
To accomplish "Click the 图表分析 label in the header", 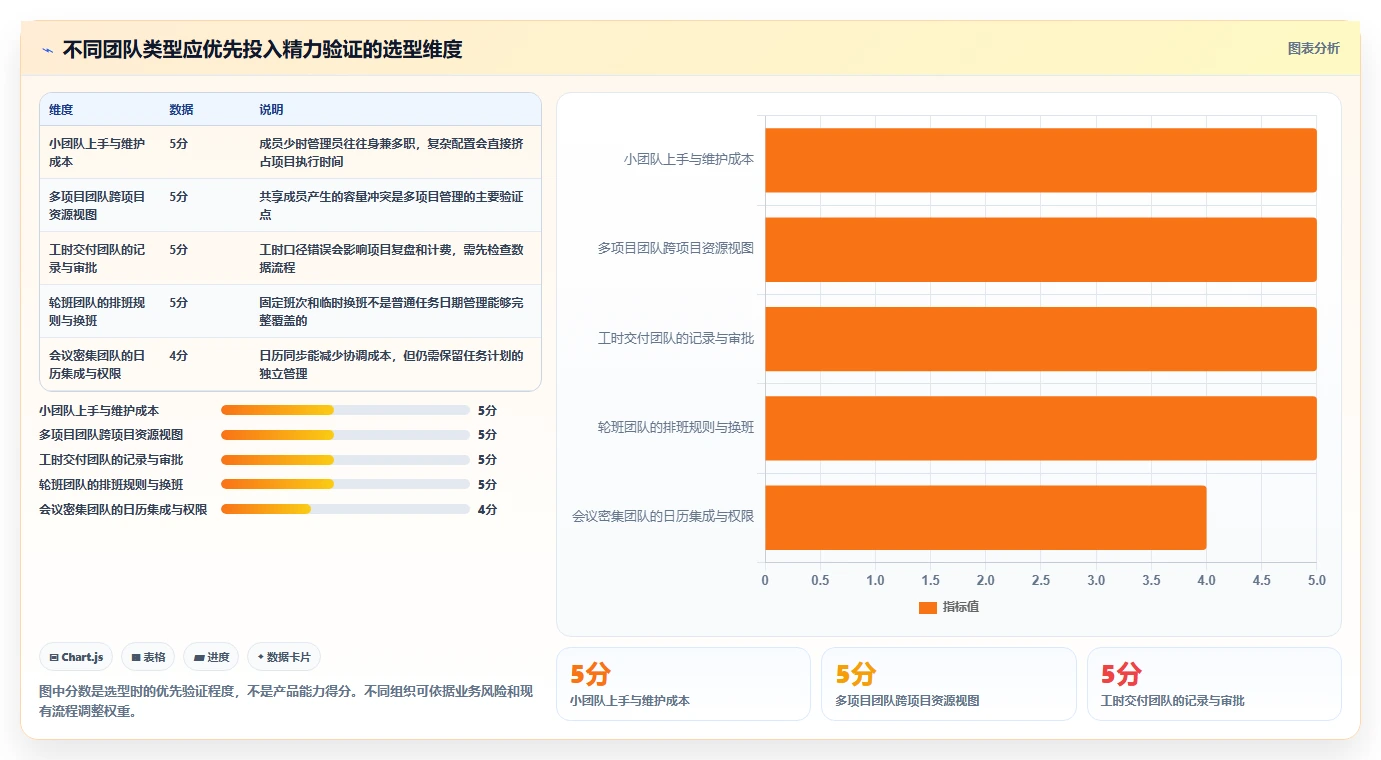I will 1313,48.
